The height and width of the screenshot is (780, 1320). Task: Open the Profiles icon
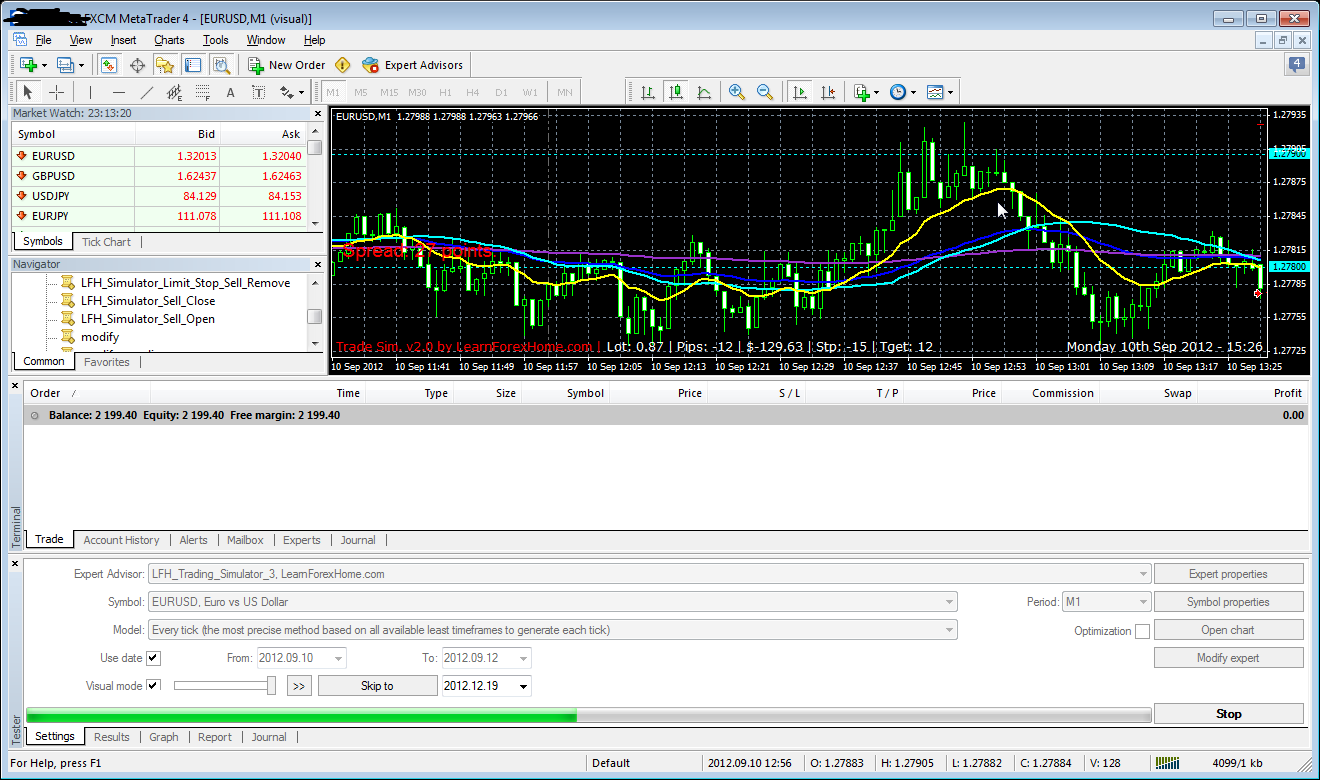point(67,65)
